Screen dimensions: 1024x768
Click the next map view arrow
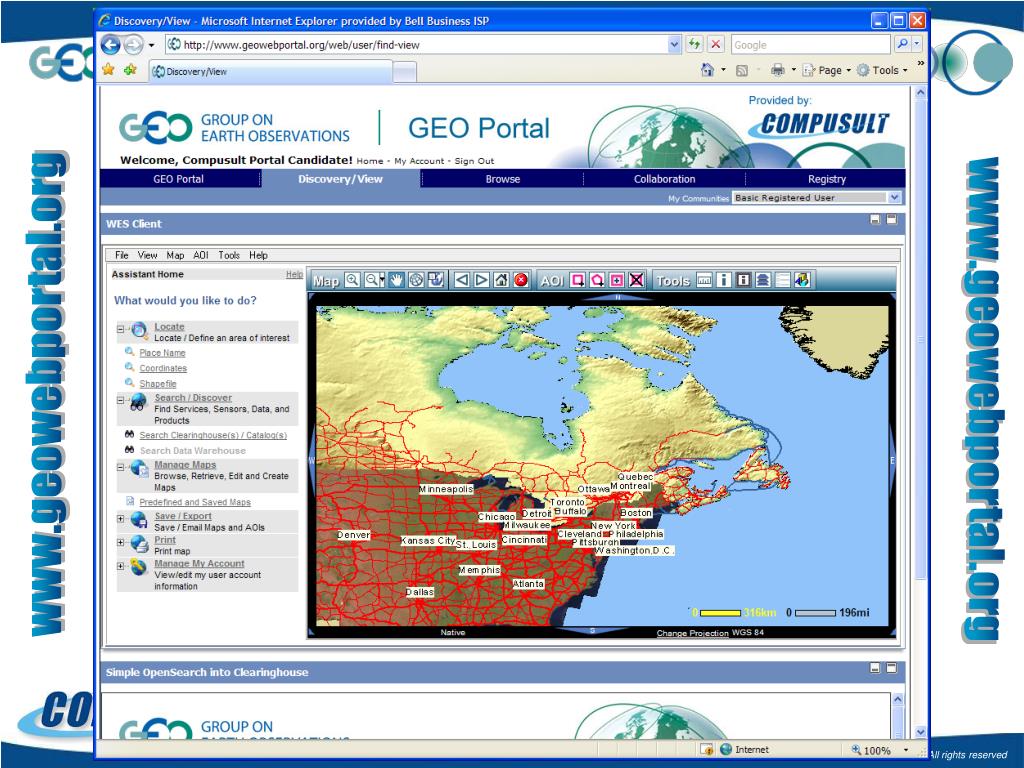click(481, 280)
